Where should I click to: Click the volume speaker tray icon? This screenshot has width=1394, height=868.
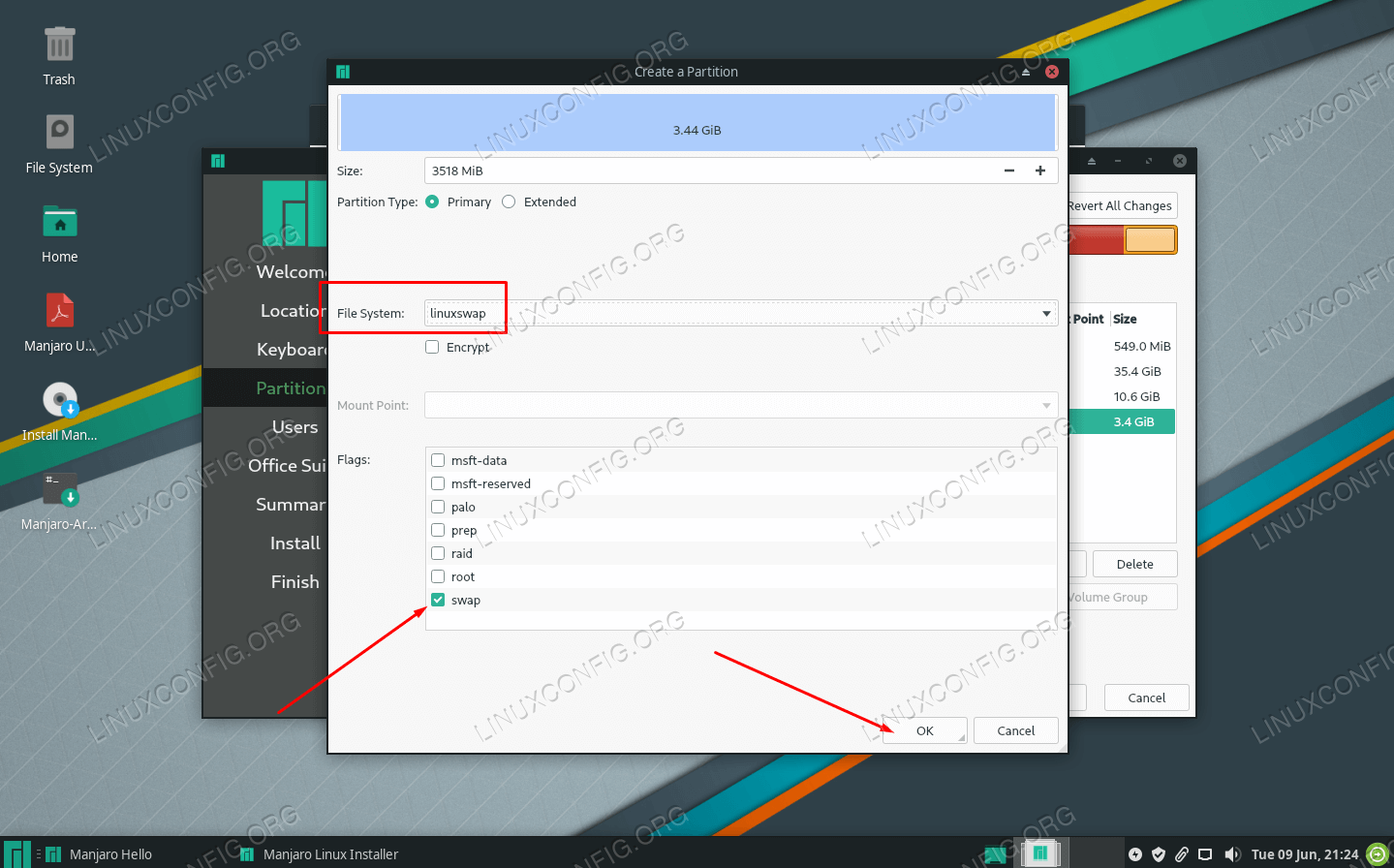[x=1232, y=854]
